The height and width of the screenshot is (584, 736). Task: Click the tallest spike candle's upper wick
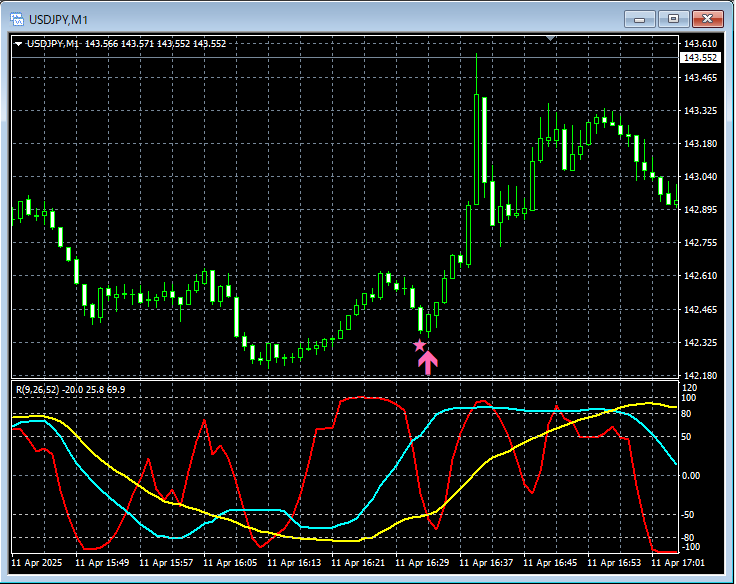point(476,74)
